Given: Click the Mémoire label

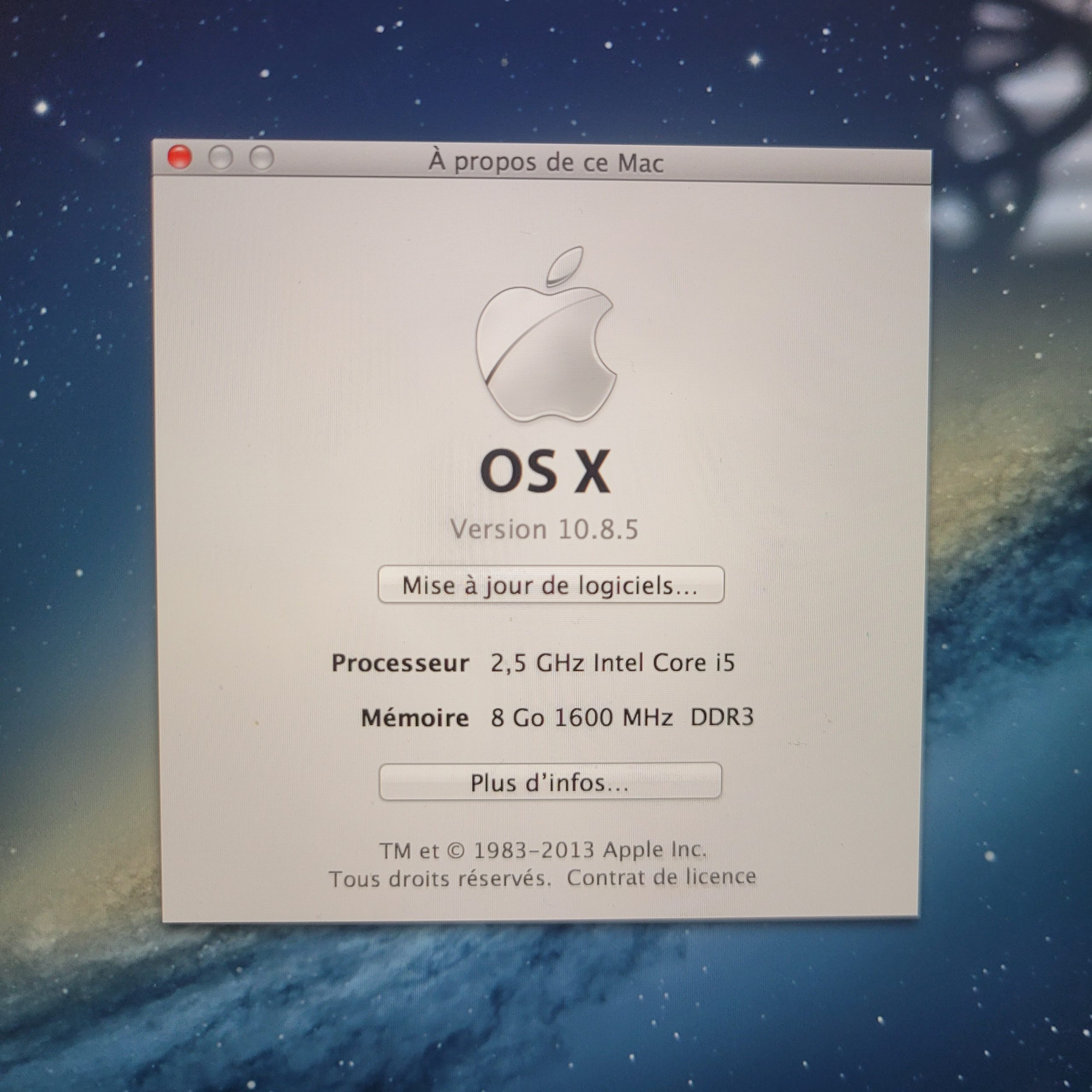Looking at the screenshot, I should (x=415, y=718).
